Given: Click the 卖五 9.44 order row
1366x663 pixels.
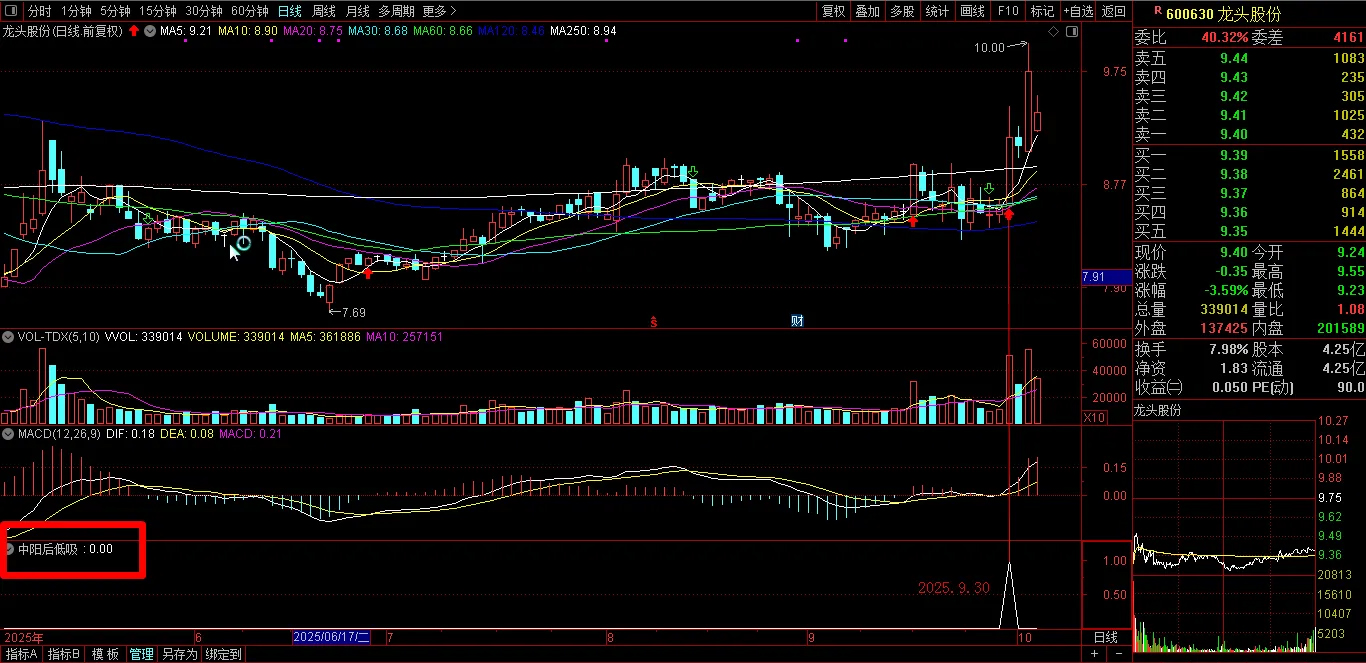Looking at the screenshot, I should pos(1249,58).
